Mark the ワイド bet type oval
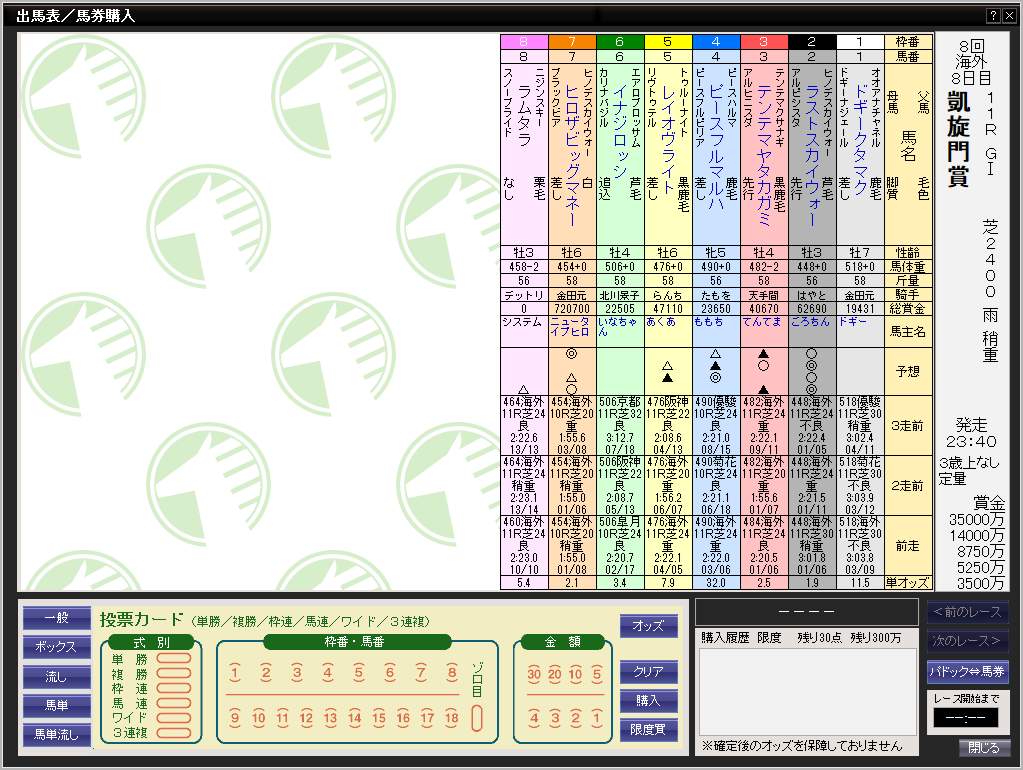The height and width of the screenshot is (770, 1023). click(x=174, y=718)
